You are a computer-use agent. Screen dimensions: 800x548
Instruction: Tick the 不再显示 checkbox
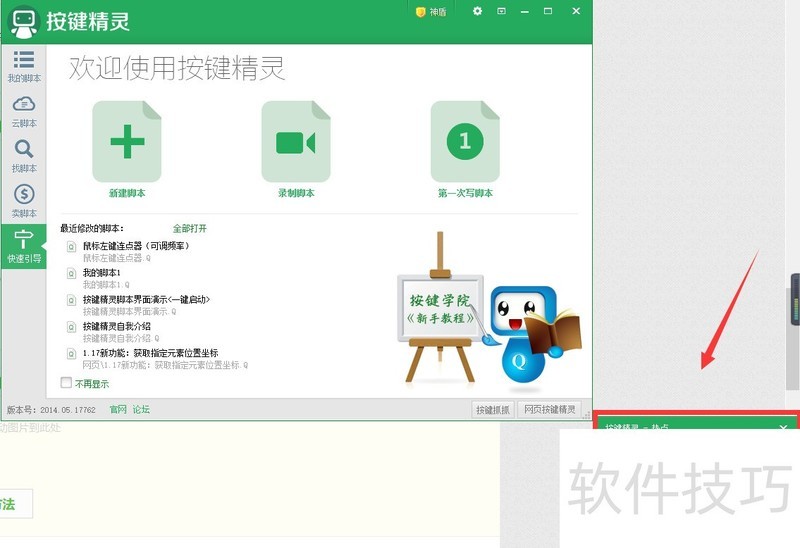point(66,382)
